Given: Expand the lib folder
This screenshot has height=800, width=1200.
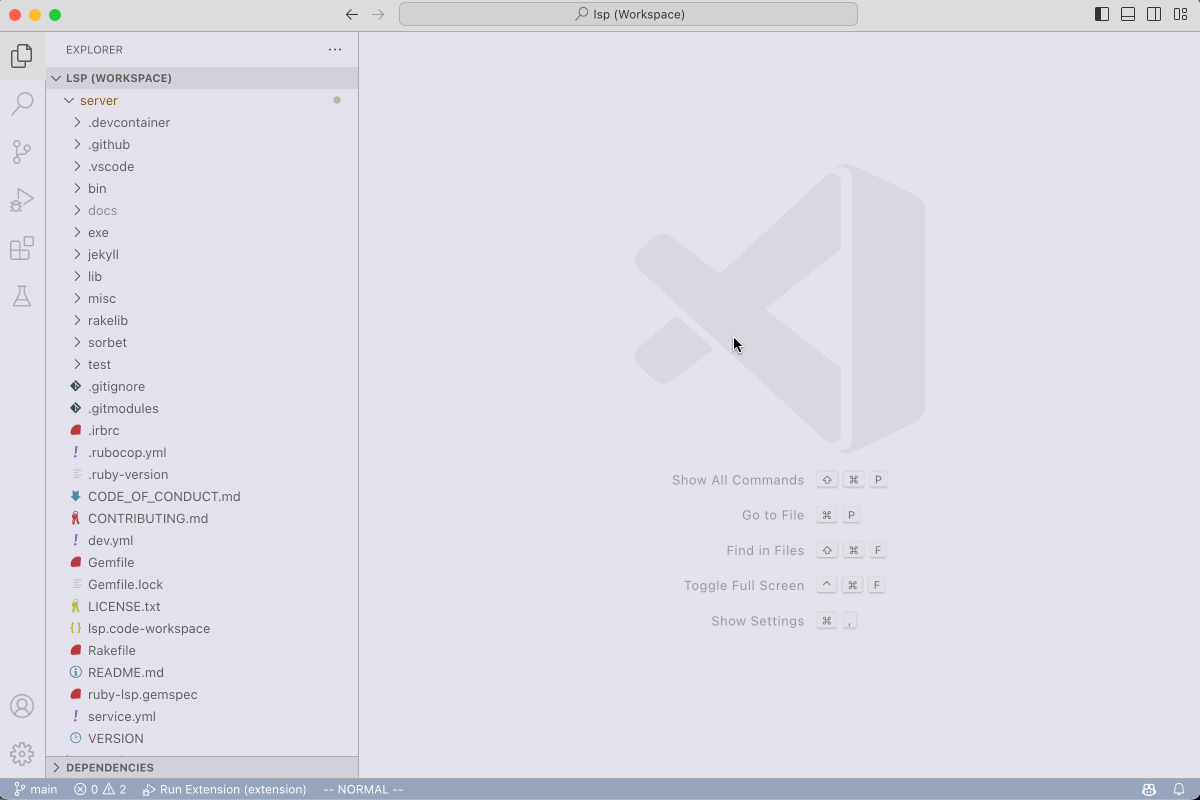Looking at the screenshot, I should [x=202, y=276].
